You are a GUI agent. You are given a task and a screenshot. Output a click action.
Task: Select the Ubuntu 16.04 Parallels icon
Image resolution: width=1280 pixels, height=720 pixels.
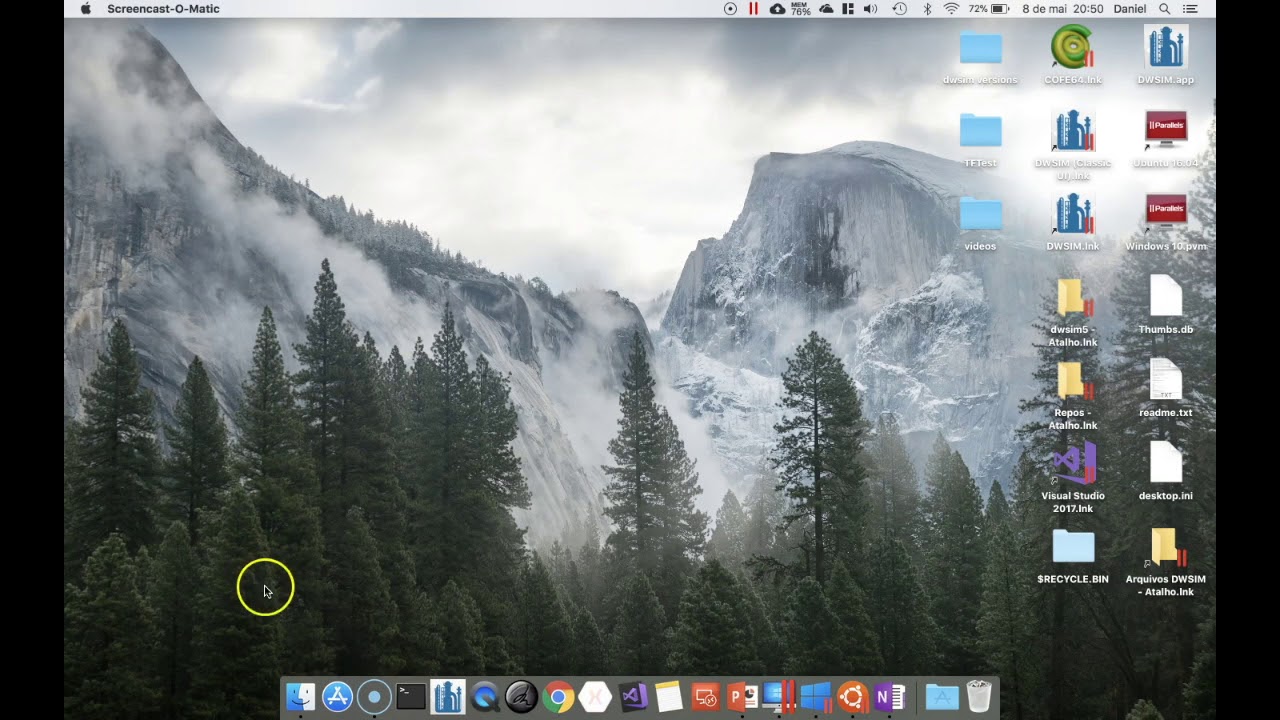pyautogui.click(x=1166, y=130)
